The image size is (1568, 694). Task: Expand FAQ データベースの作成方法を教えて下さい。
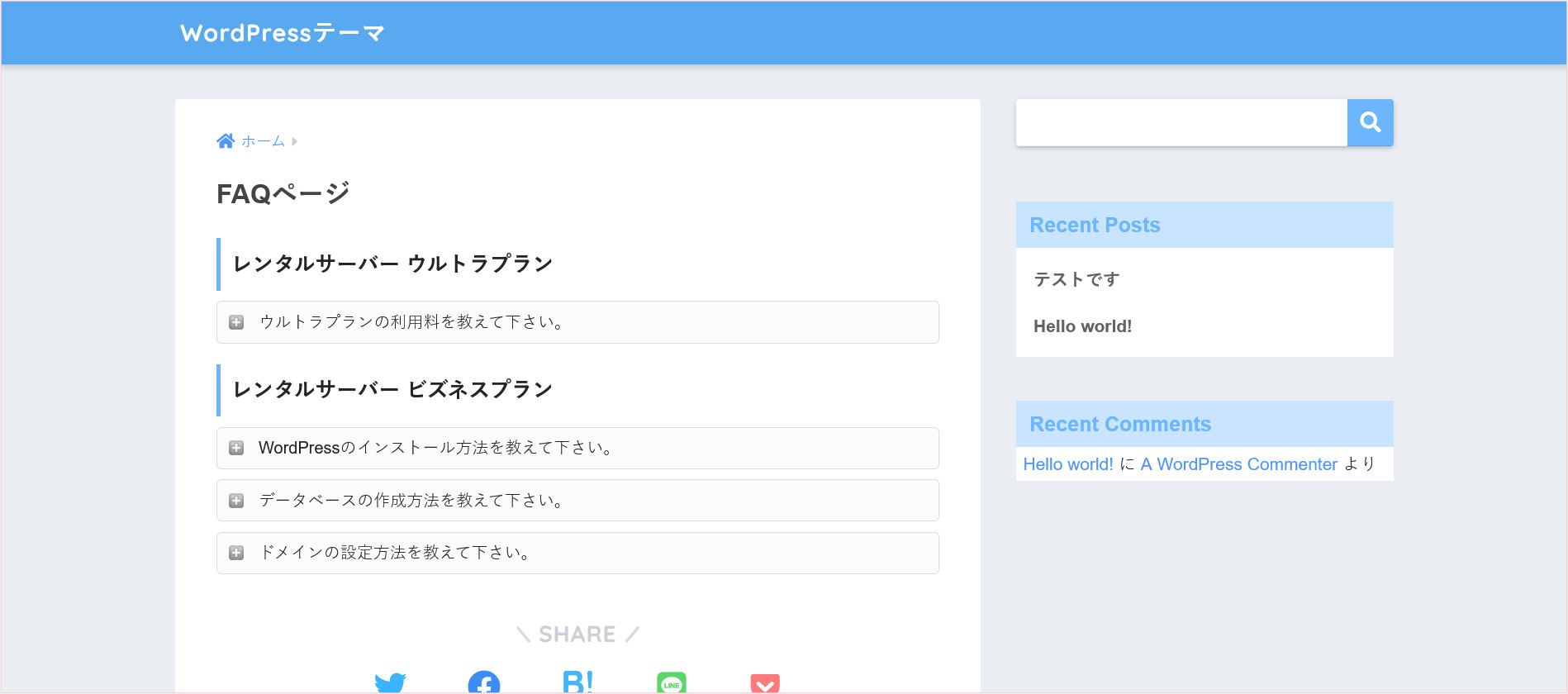[x=577, y=501]
